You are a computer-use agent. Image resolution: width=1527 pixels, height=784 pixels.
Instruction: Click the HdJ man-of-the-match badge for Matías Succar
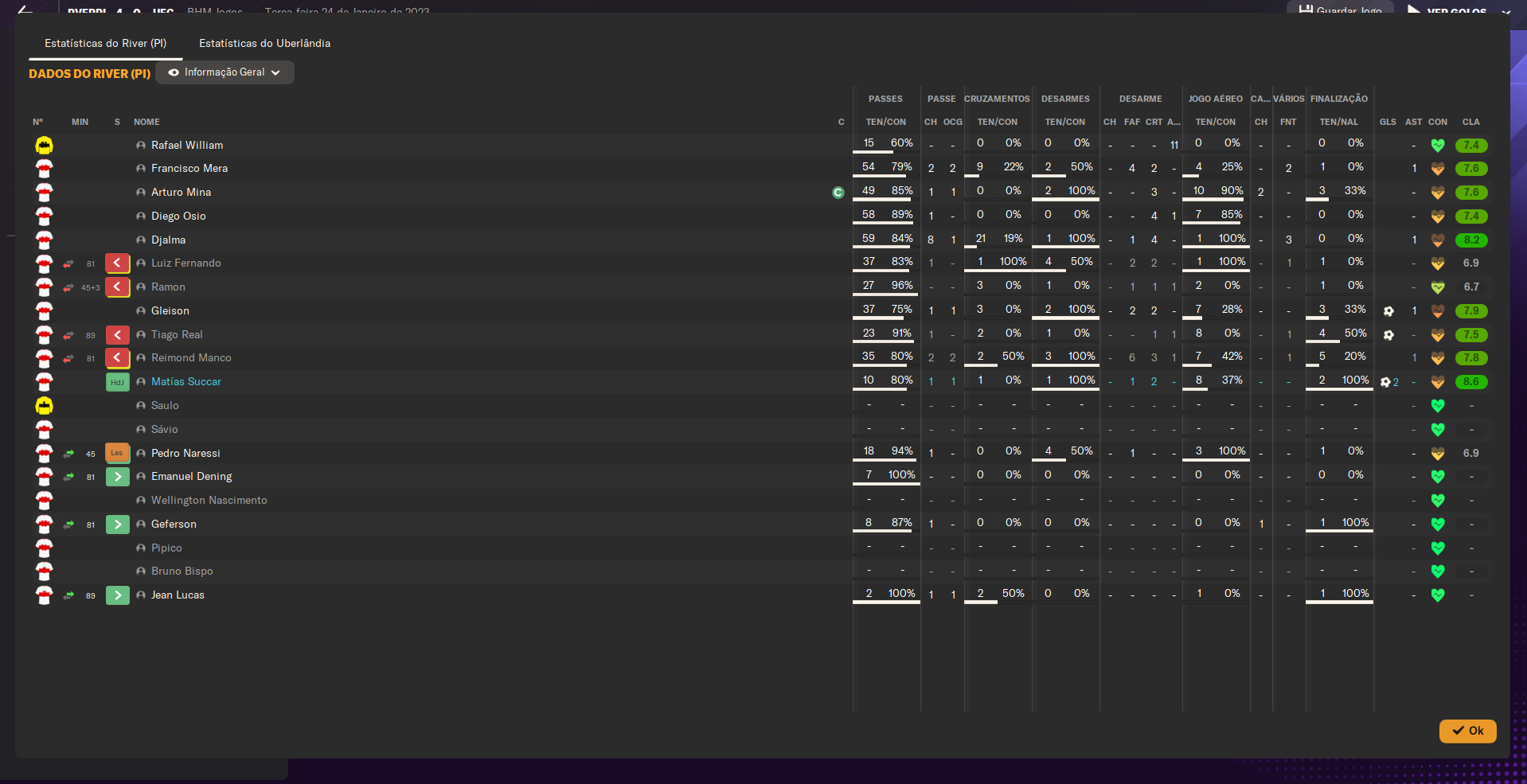(x=118, y=381)
